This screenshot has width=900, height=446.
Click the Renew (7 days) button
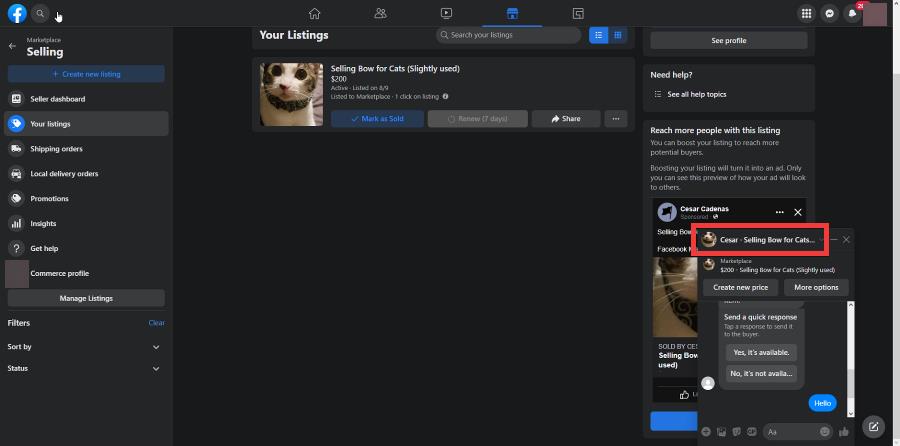(478, 119)
